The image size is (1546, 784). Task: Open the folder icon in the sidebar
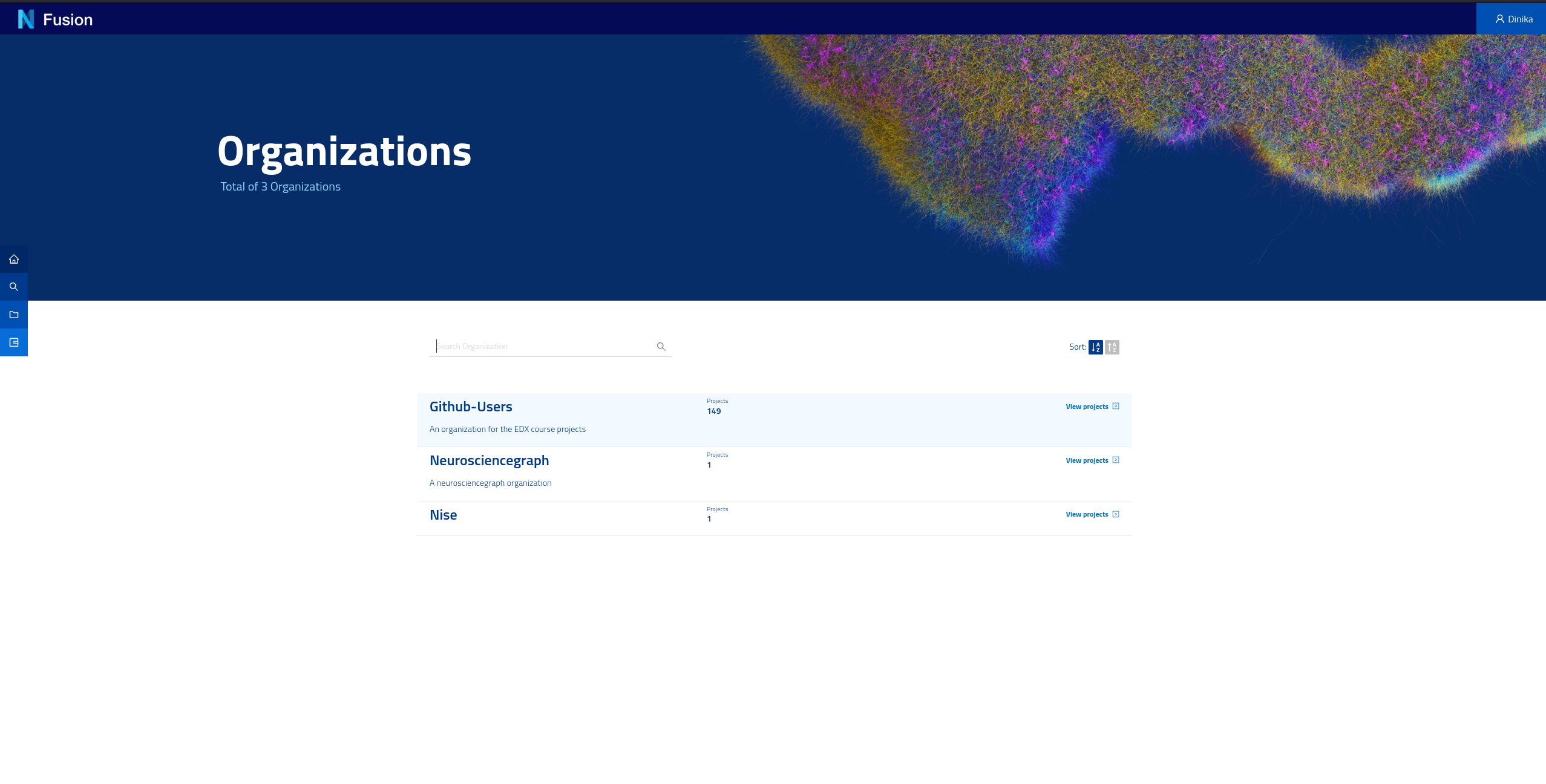click(x=14, y=315)
